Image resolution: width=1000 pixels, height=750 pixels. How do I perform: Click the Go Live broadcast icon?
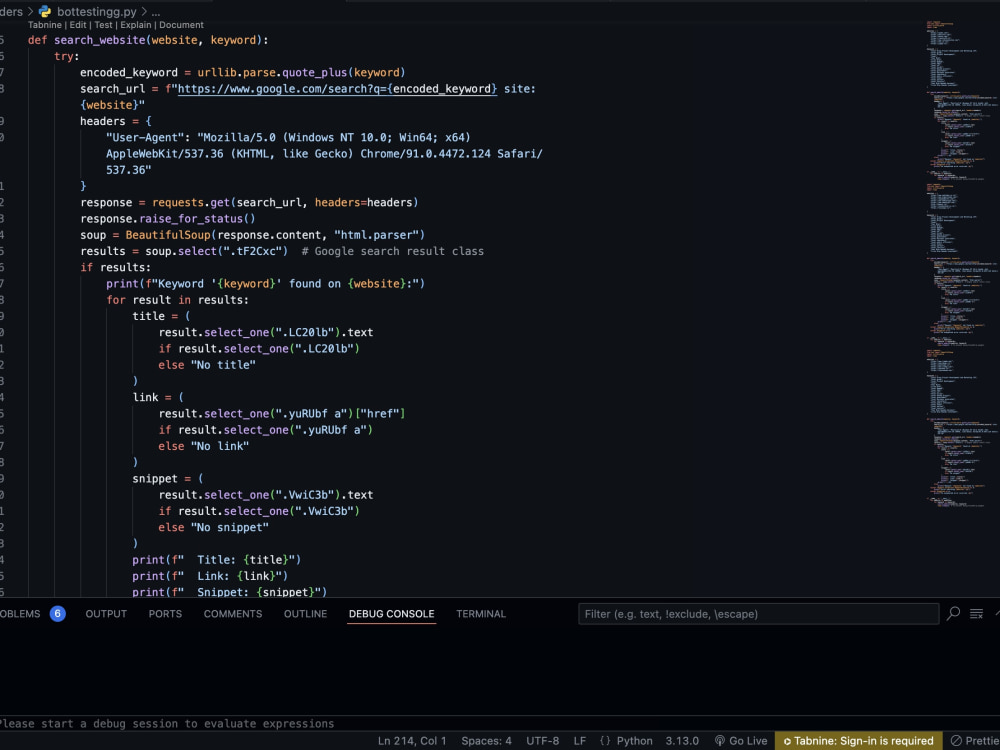pos(720,740)
